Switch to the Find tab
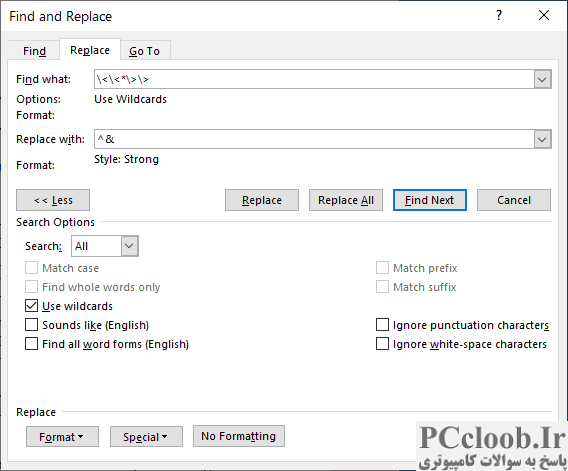 (34, 51)
